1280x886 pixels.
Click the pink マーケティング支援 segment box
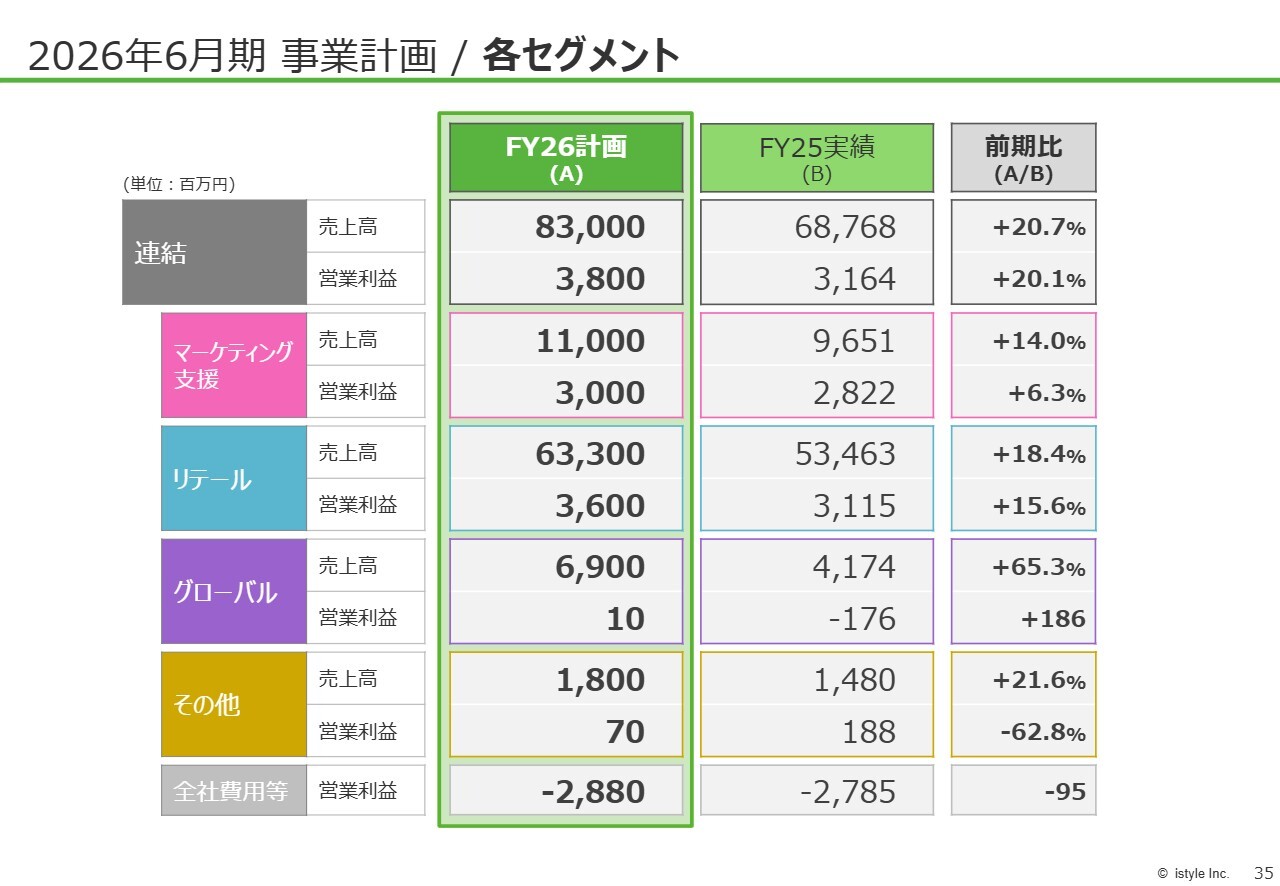[234, 365]
